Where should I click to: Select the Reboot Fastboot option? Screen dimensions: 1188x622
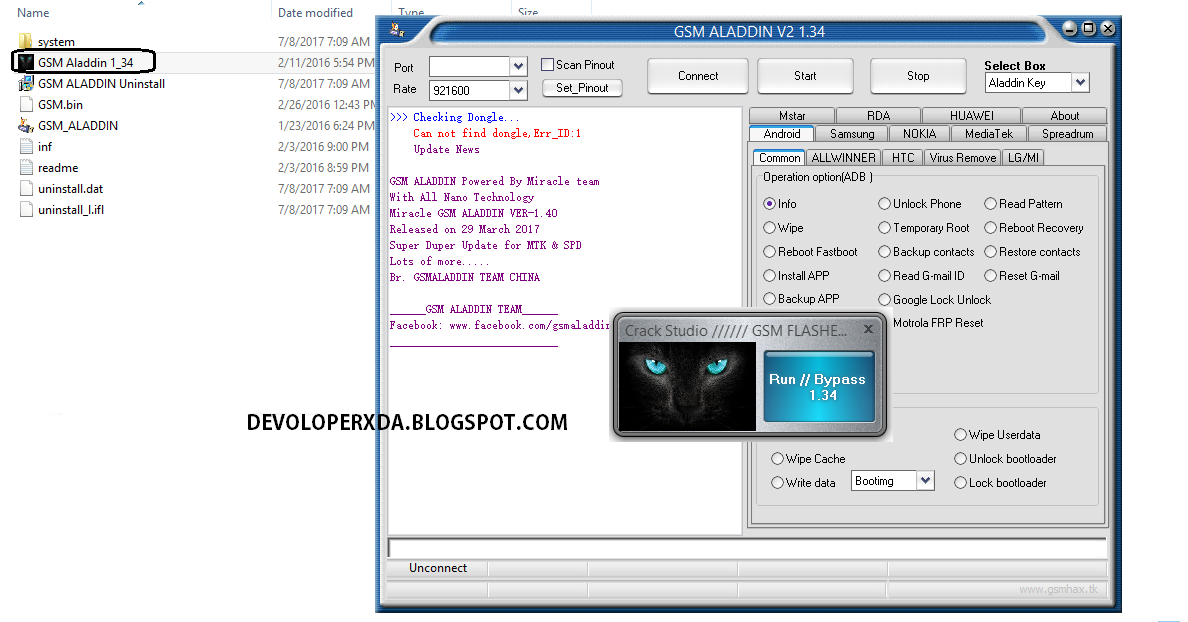tap(769, 252)
